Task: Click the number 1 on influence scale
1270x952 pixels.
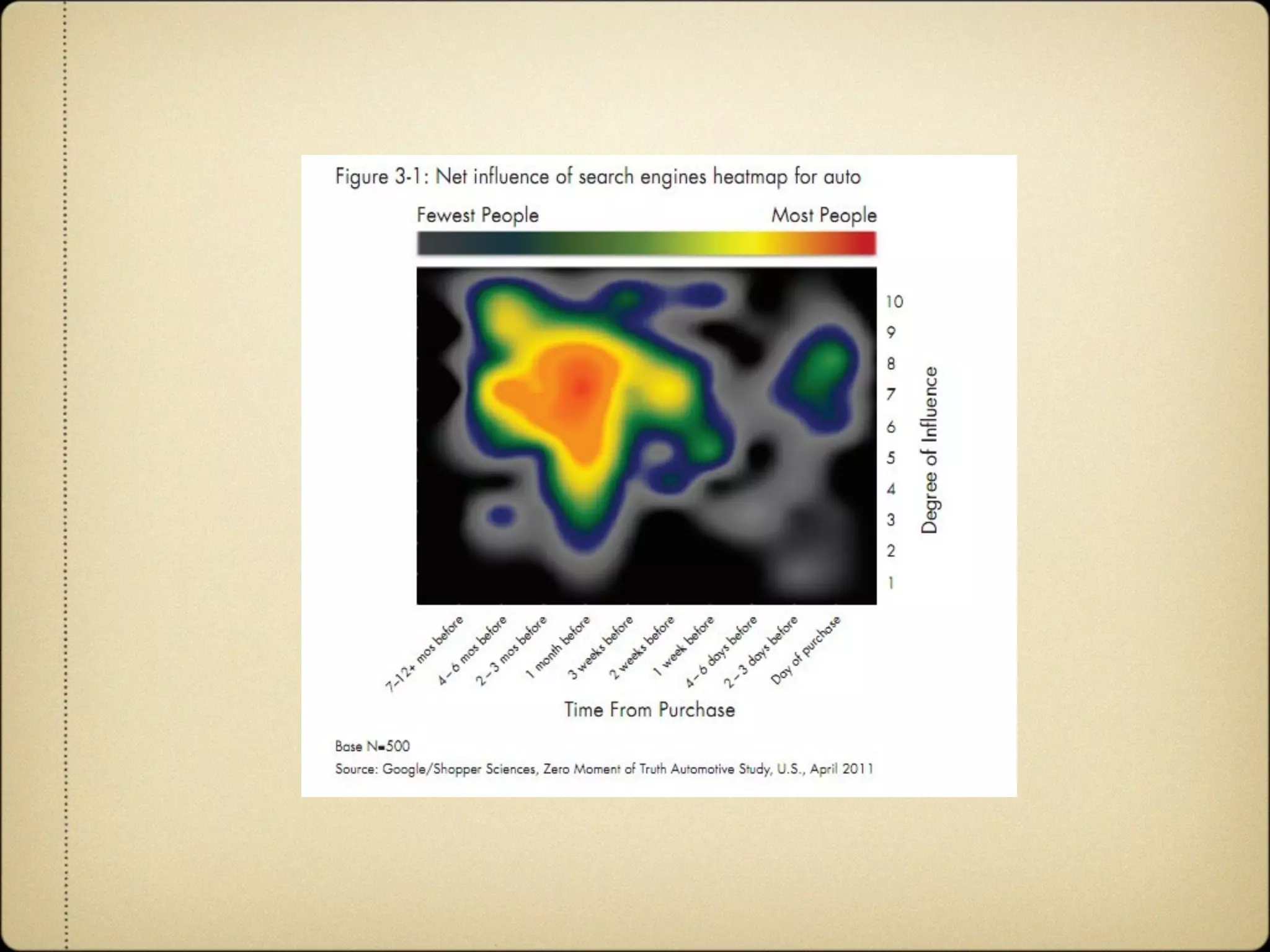Action: [x=891, y=583]
